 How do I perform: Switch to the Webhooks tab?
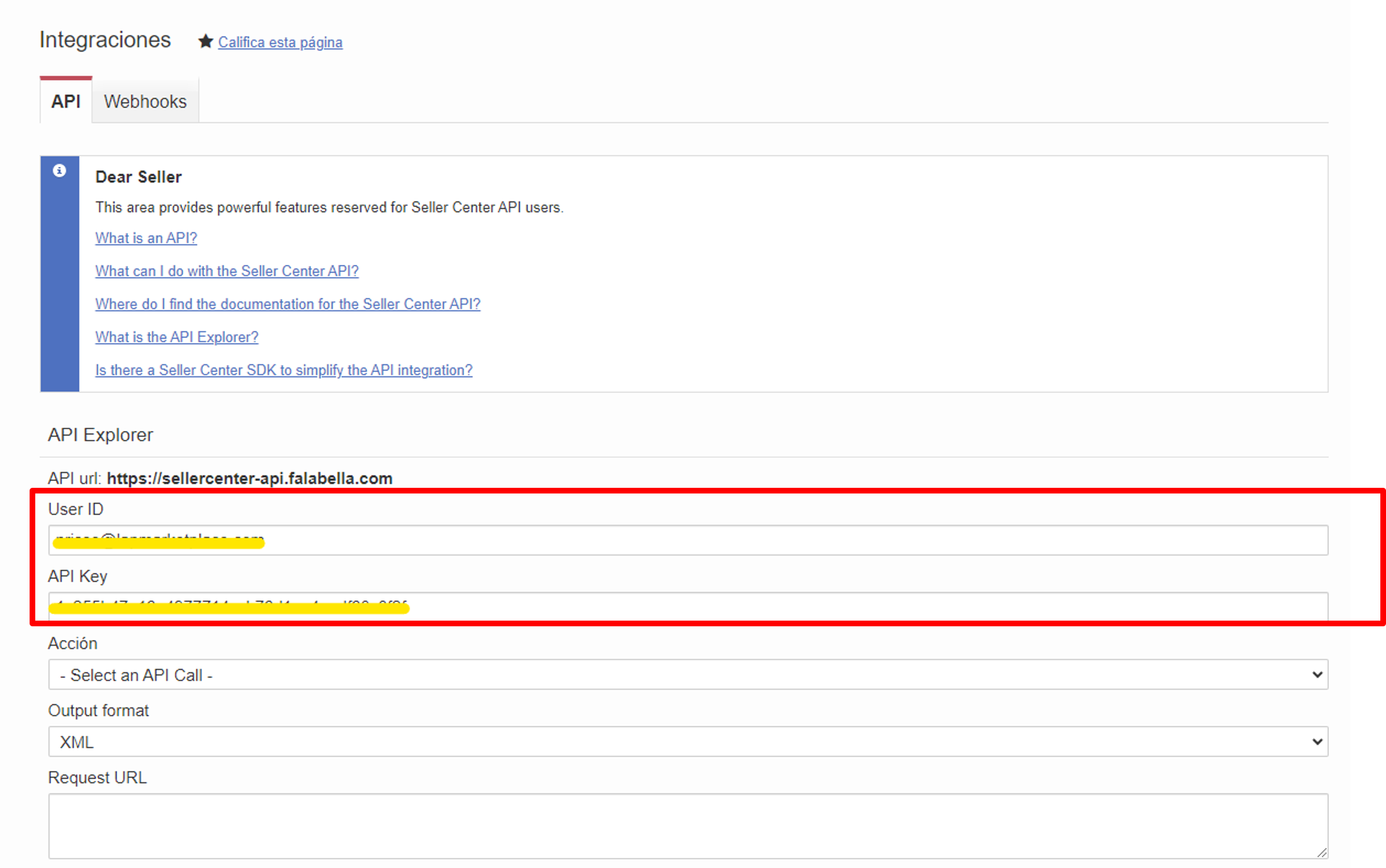point(145,101)
